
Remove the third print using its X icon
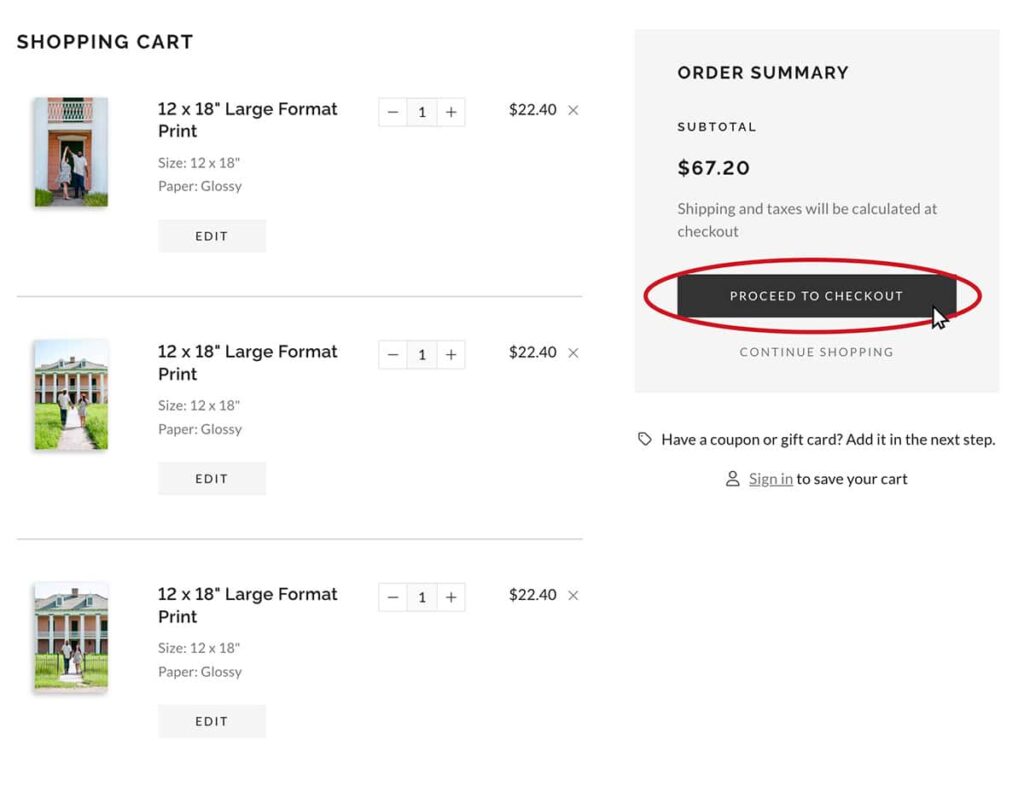(x=573, y=595)
